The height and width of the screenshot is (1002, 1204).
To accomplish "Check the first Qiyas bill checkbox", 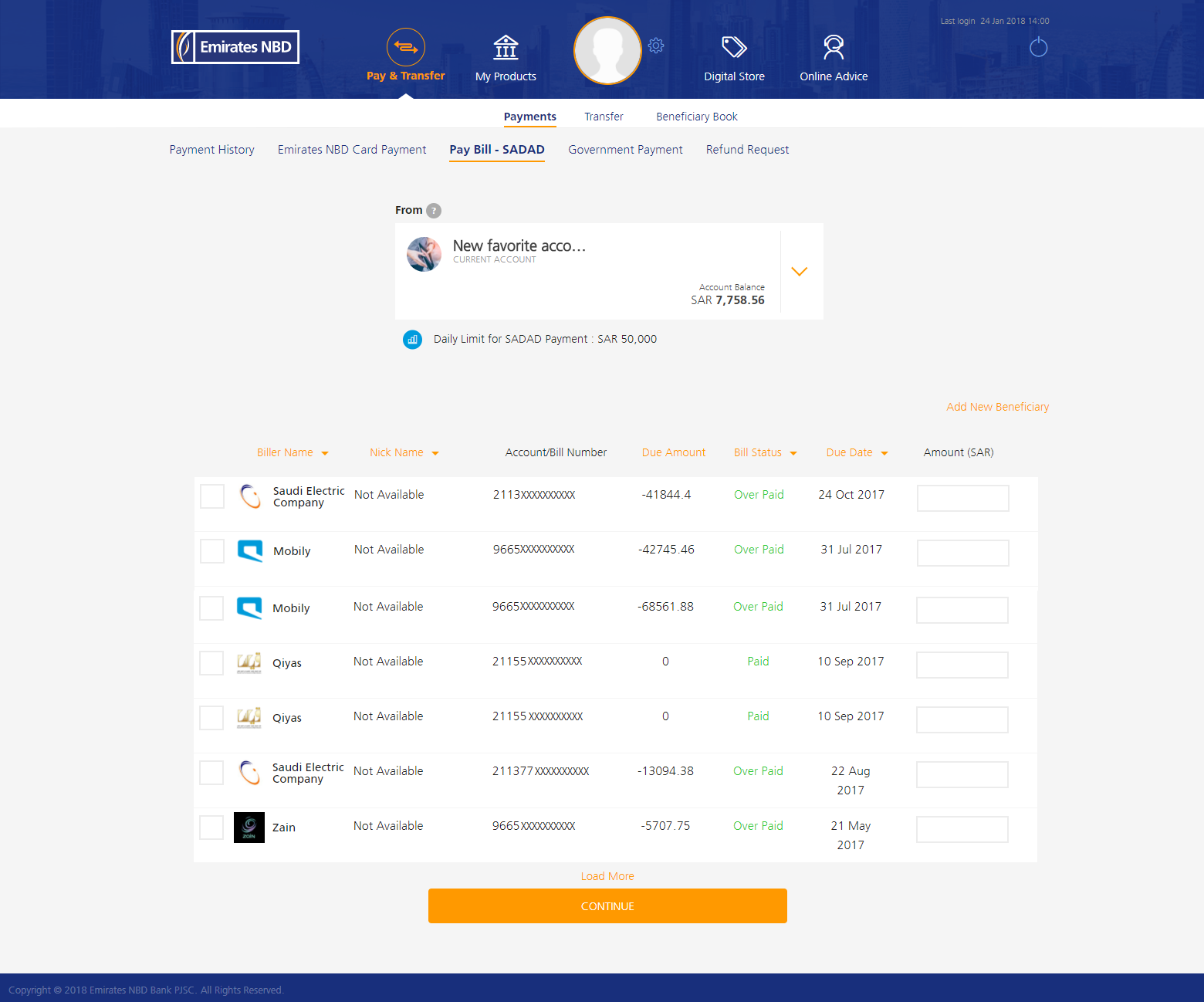I will pyautogui.click(x=211, y=663).
